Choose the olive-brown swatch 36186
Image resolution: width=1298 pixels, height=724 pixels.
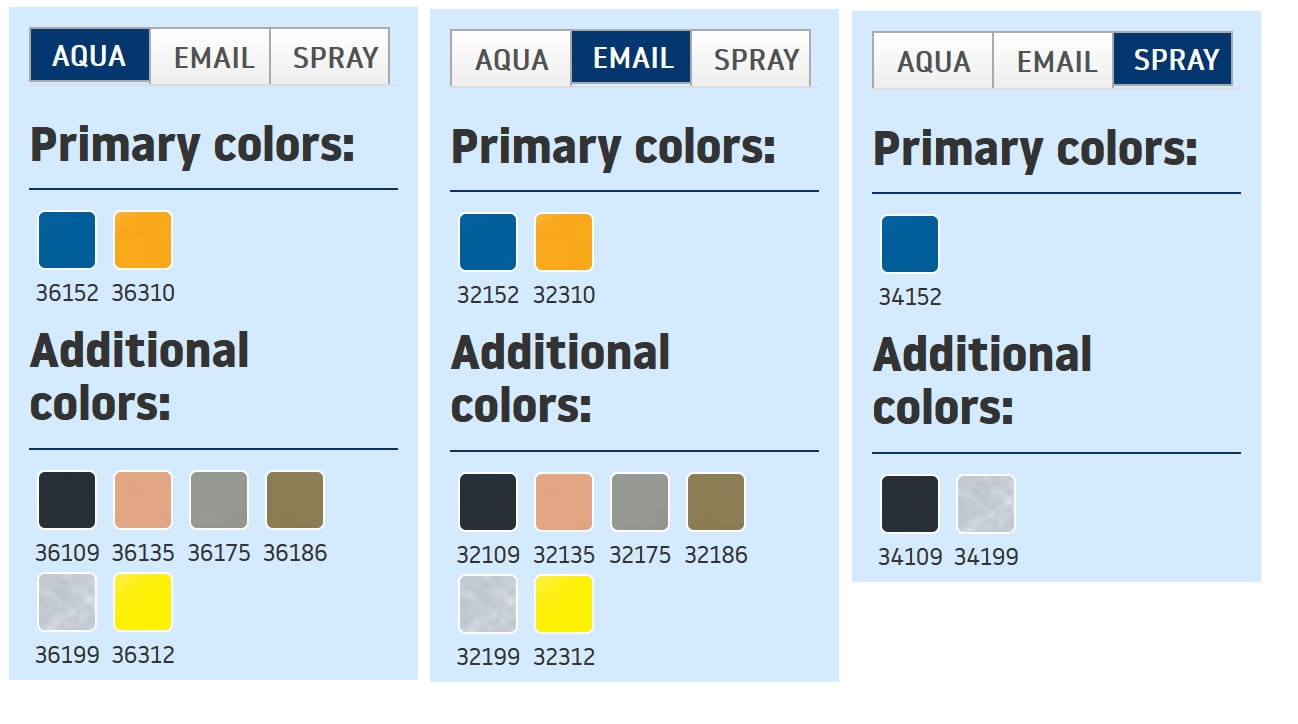pyautogui.click(x=295, y=500)
